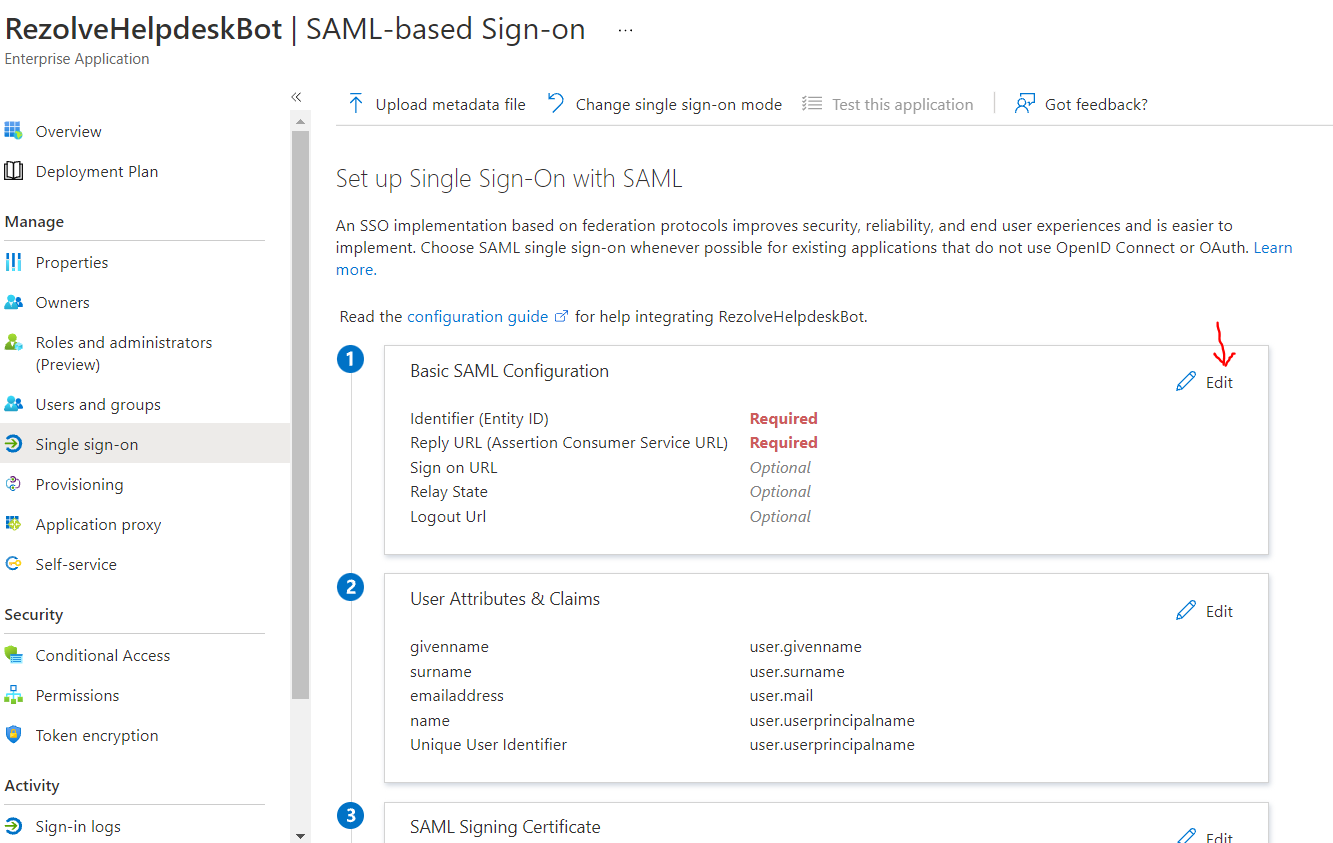This screenshot has width=1333, height=843.
Task: Click the Change single sign-on mode undo icon
Action: point(556,104)
